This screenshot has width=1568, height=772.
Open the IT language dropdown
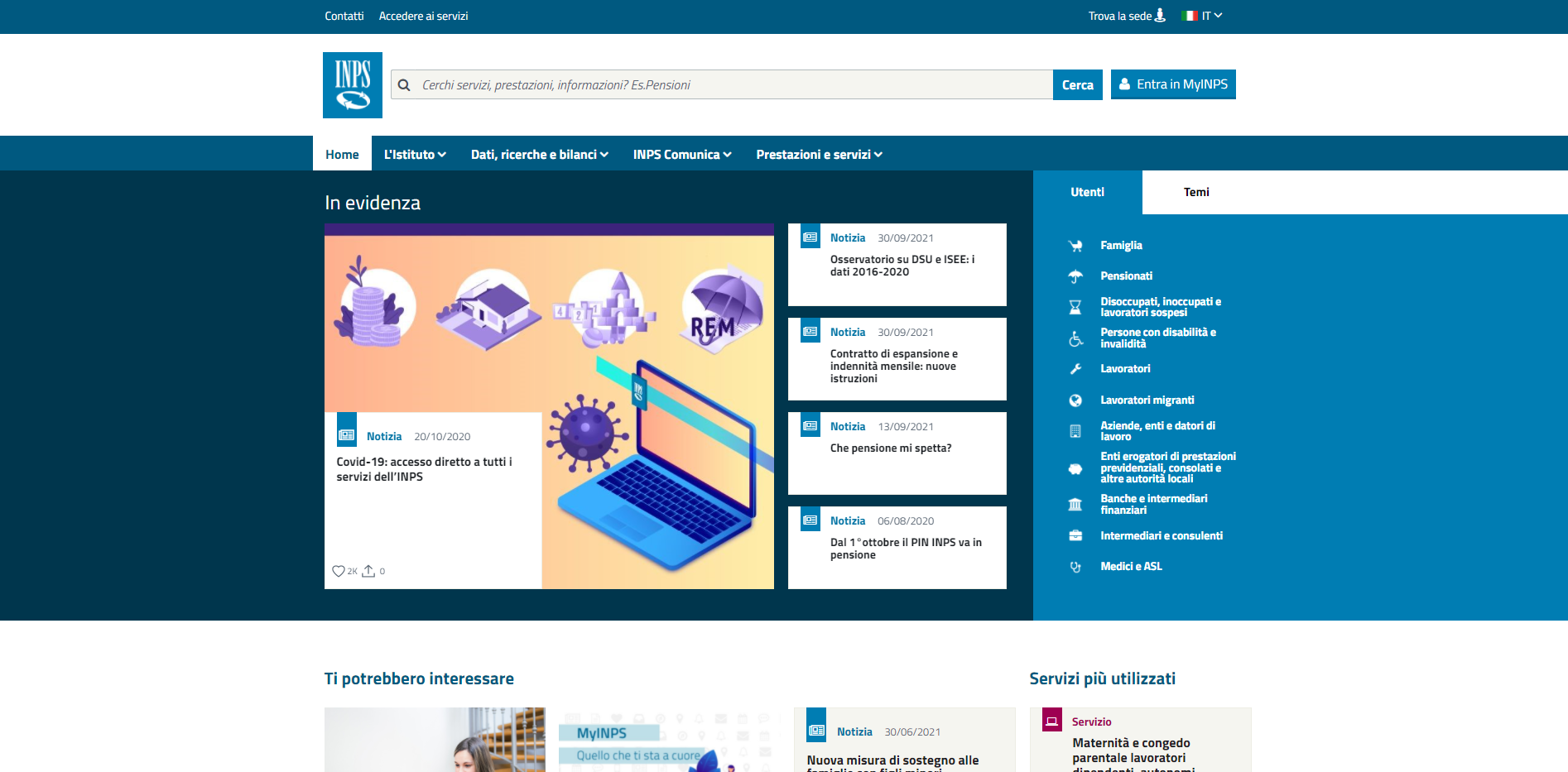point(1212,16)
